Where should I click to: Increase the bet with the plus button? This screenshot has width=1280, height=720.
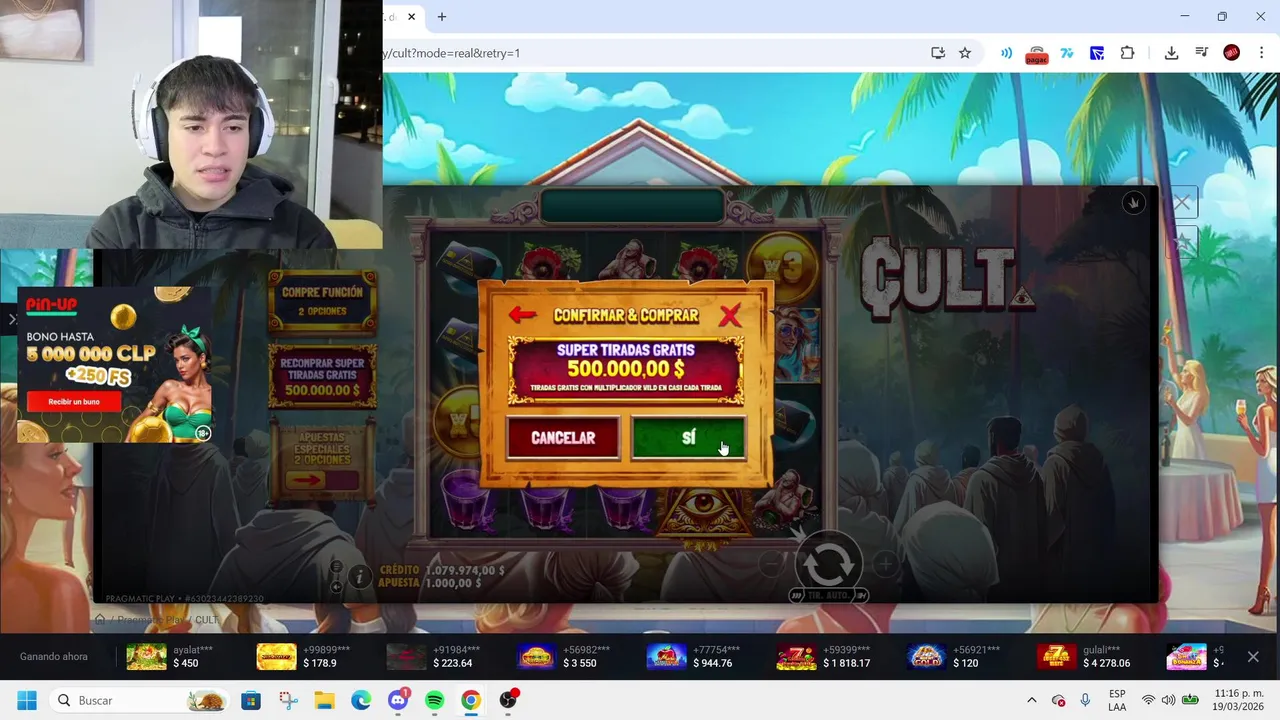coord(885,564)
